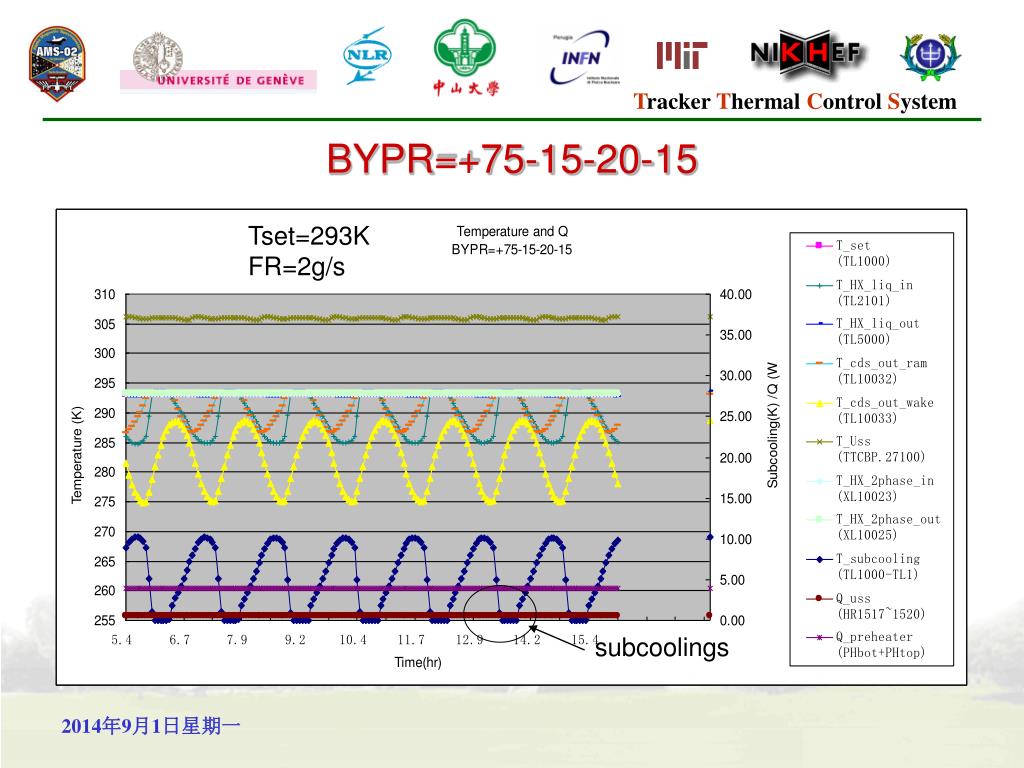1024x768 pixels.
Task: Click the 255 value on temperature axis
Action: [104, 620]
